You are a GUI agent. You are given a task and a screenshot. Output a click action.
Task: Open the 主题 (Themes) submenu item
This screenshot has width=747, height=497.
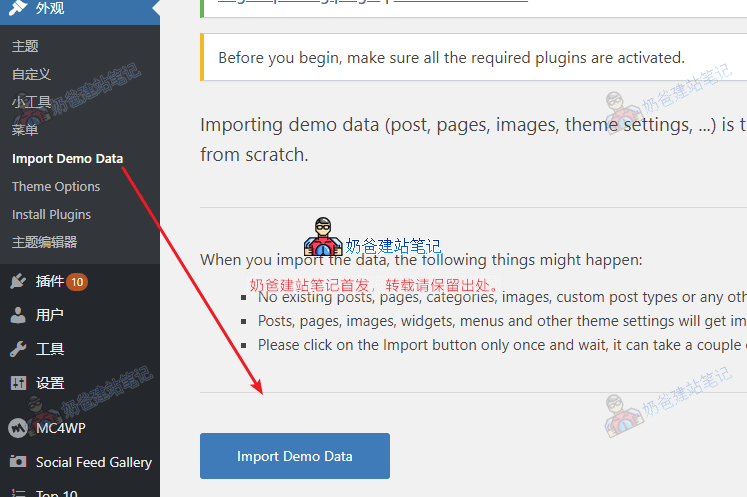pos(25,46)
